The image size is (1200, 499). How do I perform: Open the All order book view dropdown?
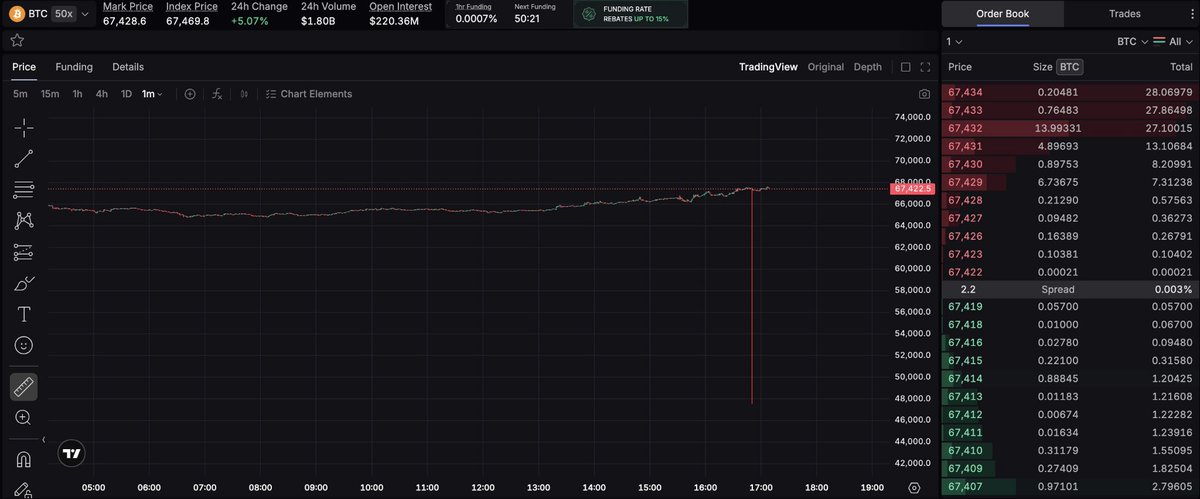coord(1175,42)
